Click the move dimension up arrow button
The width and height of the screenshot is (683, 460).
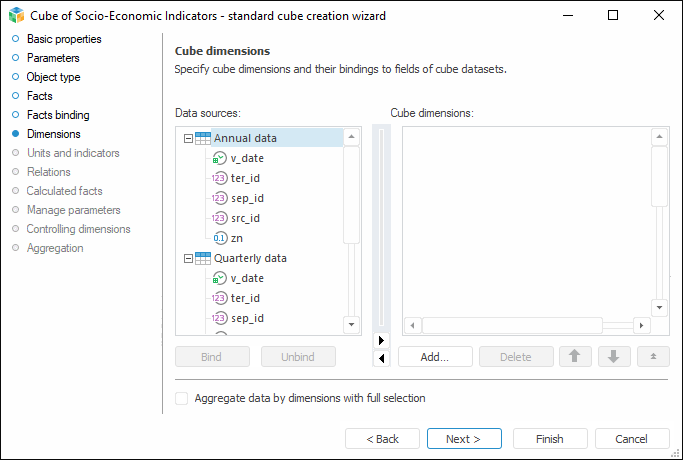click(x=575, y=356)
